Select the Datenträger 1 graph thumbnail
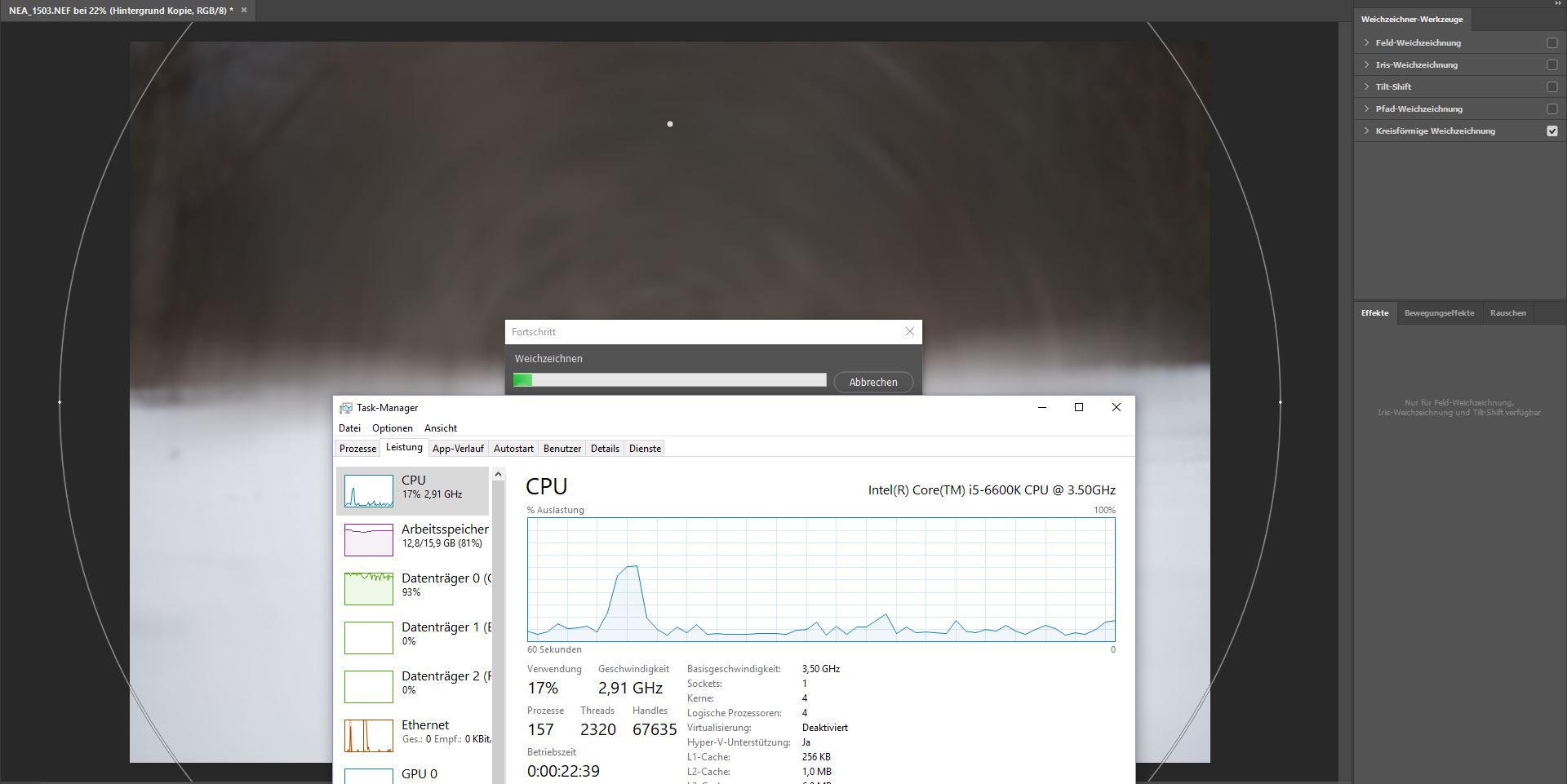The width and height of the screenshot is (1567, 784). click(369, 638)
